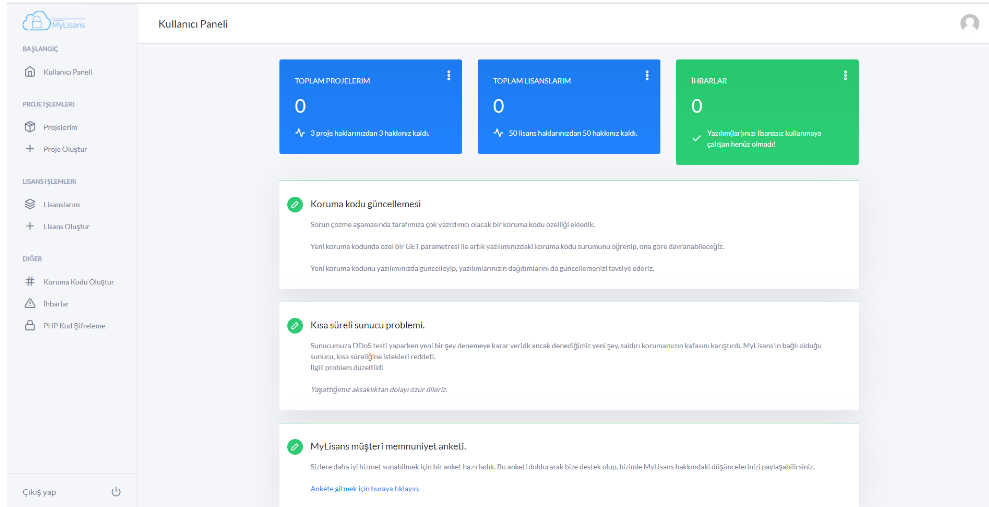Image resolution: width=989 pixels, height=507 pixels.
Task: Click the İhbarlar green card title
Action: (x=710, y=81)
